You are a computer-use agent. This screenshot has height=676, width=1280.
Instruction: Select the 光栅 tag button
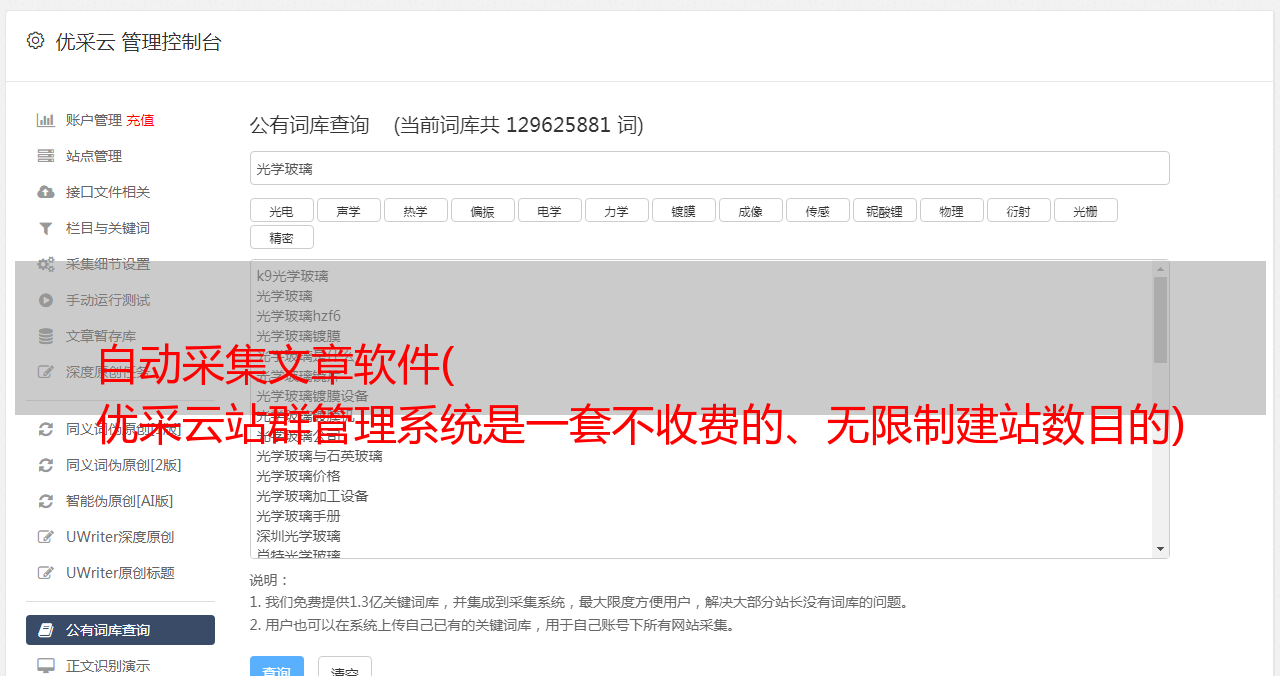click(1086, 210)
